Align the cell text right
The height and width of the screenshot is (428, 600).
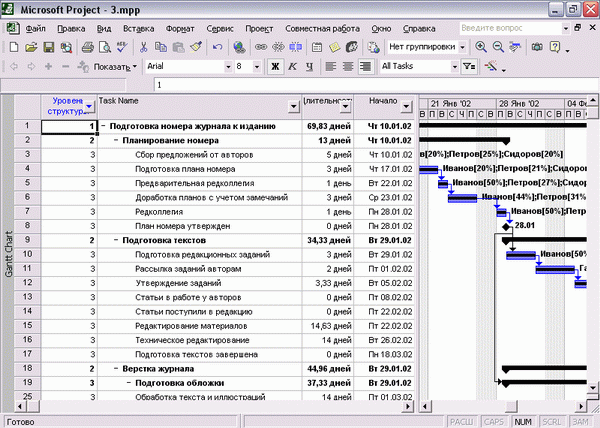coord(365,67)
